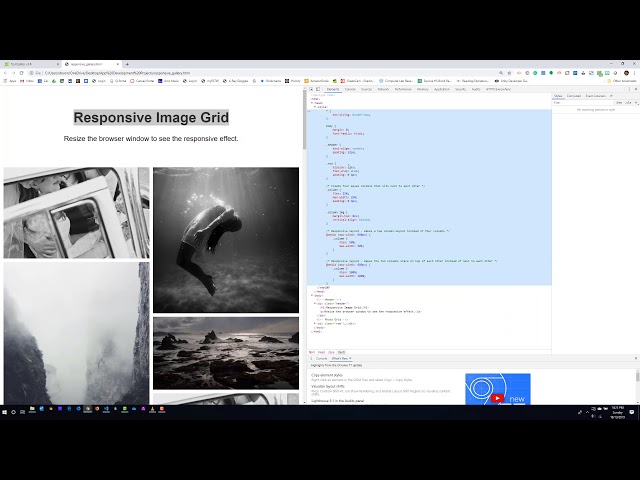Open the Windows Start menu

point(4,412)
